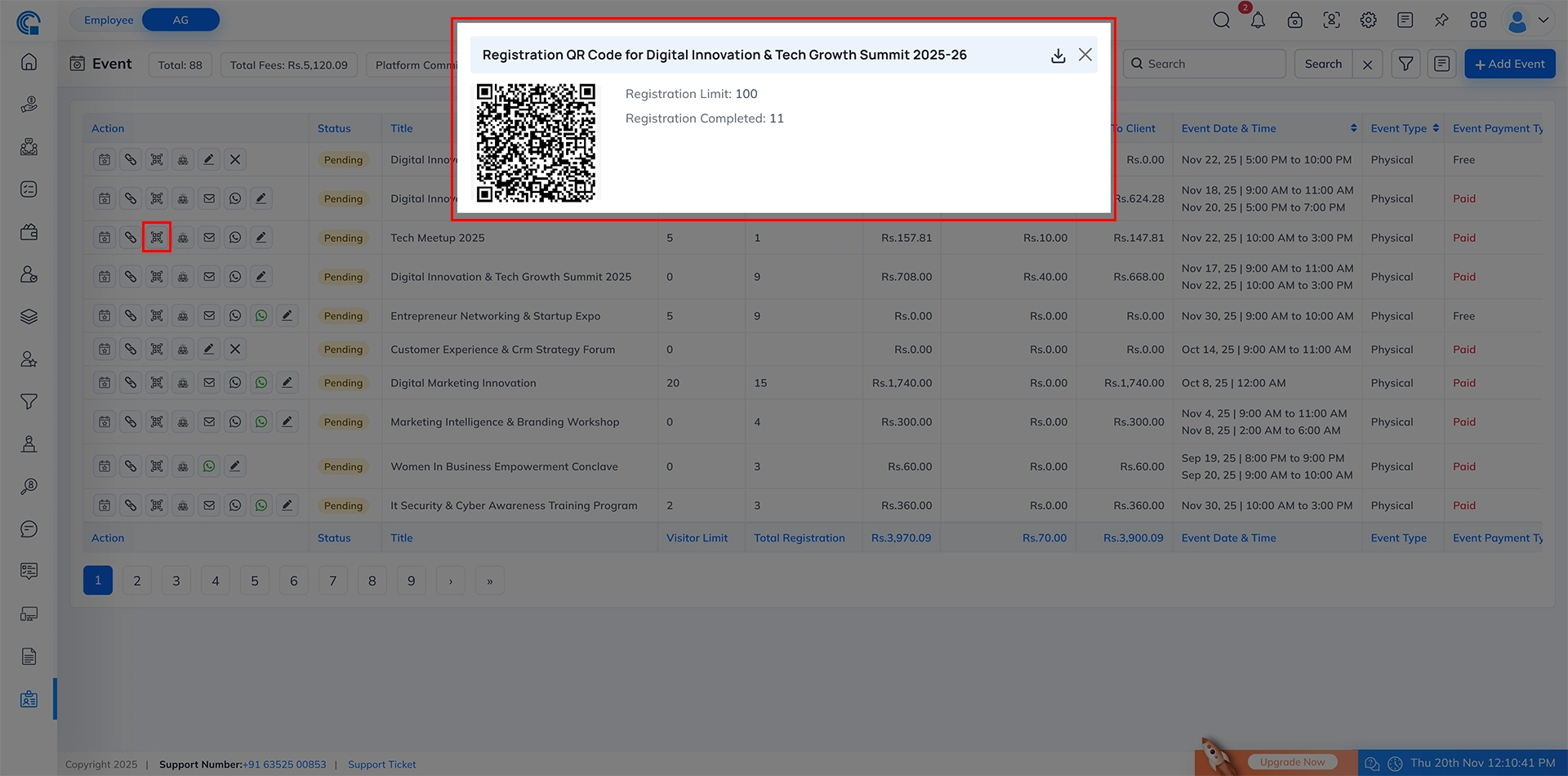Send email for Marketing Intelligence & Branding Workshop row
The image size is (1568, 776).
click(209, 421)
